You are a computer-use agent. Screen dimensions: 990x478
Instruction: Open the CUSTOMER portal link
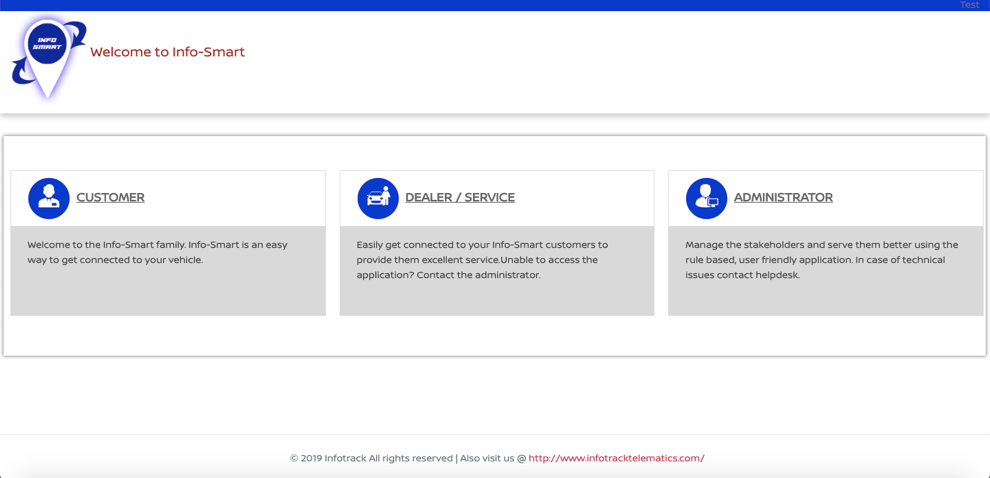pos(110,198)
